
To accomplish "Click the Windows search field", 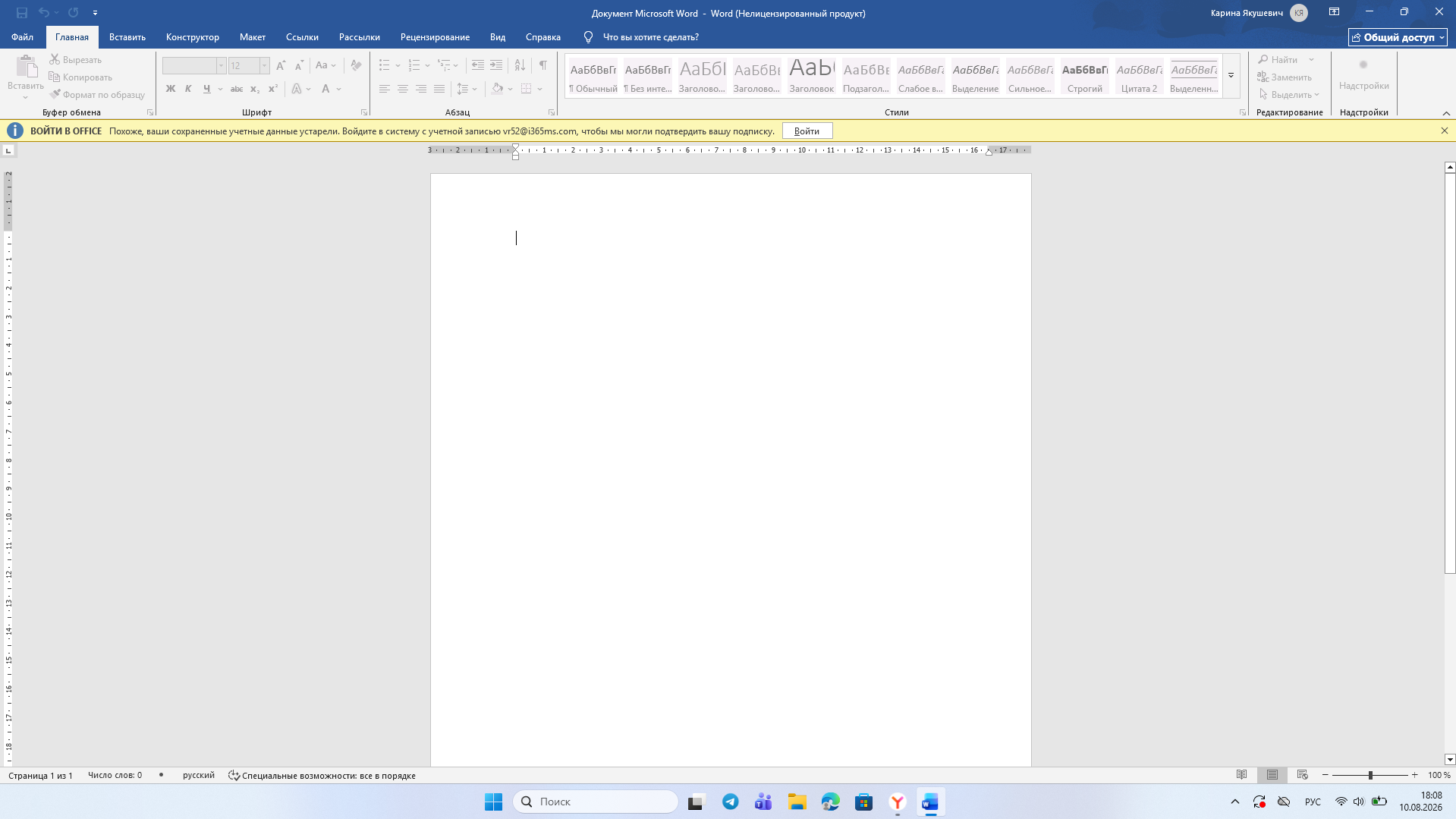I will pyautogui.click(x=596, y=802).
